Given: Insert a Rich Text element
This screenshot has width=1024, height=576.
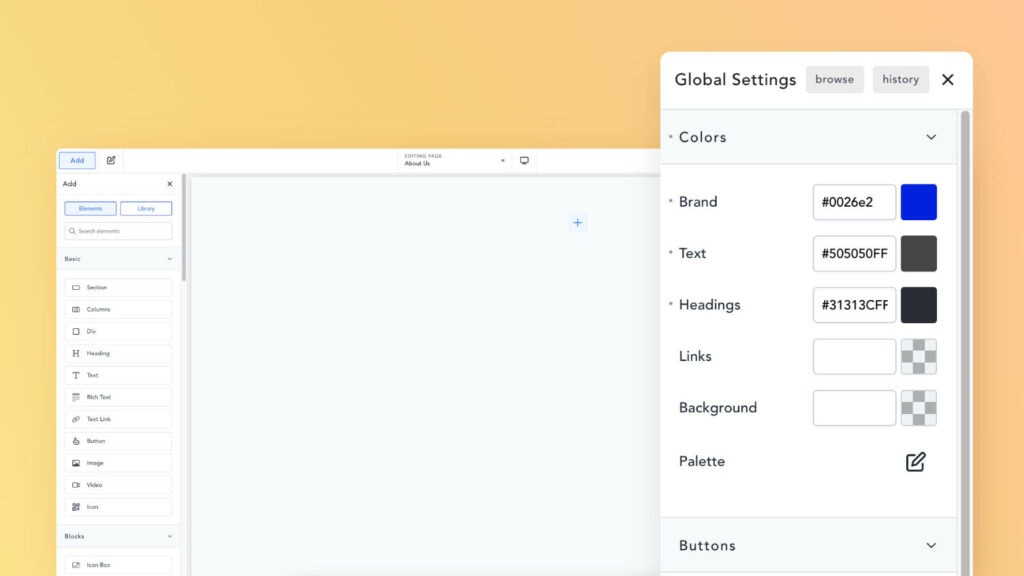Looking at the screenshot, I should (x=118, y=397).
